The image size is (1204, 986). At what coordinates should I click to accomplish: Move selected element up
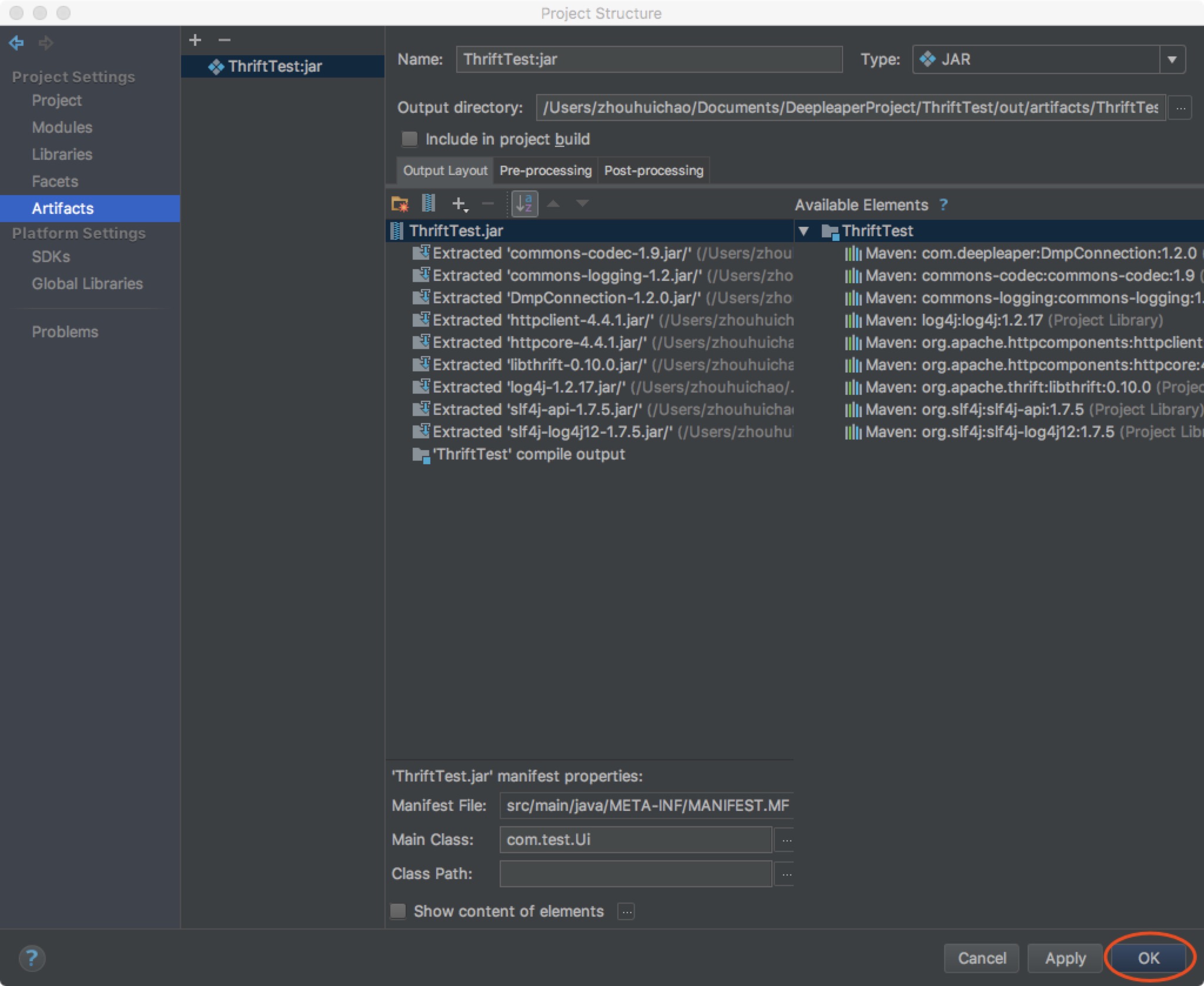click(553, 204)
